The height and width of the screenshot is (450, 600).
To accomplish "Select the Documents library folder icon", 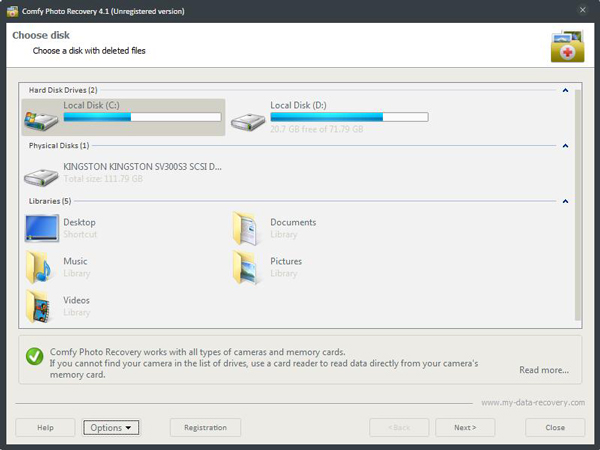I will coord(245,228).
